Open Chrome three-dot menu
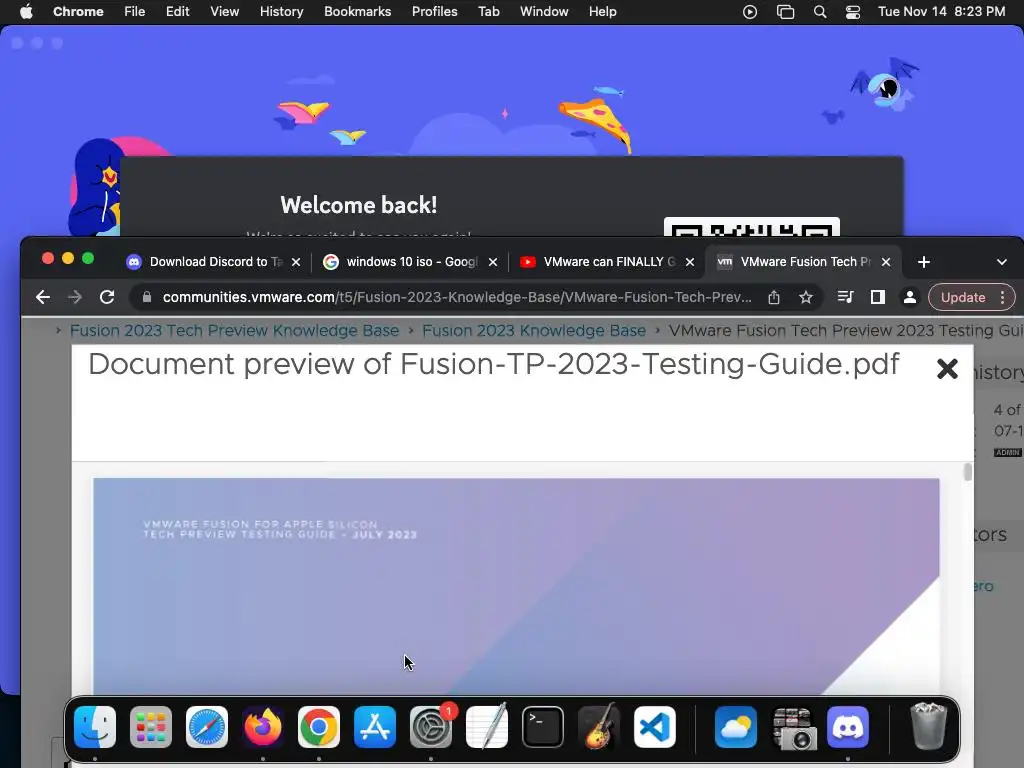 1002,297
